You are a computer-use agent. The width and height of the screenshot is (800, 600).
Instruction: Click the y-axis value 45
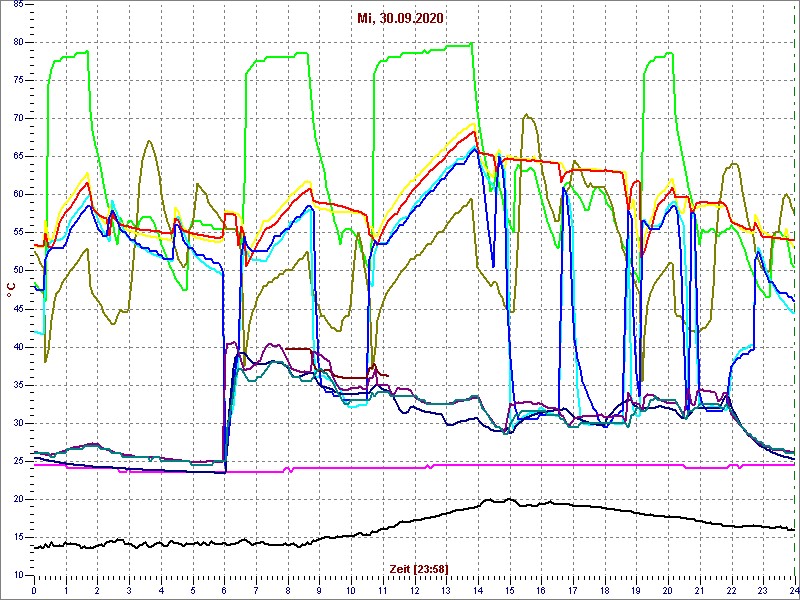tap(17, 309)
